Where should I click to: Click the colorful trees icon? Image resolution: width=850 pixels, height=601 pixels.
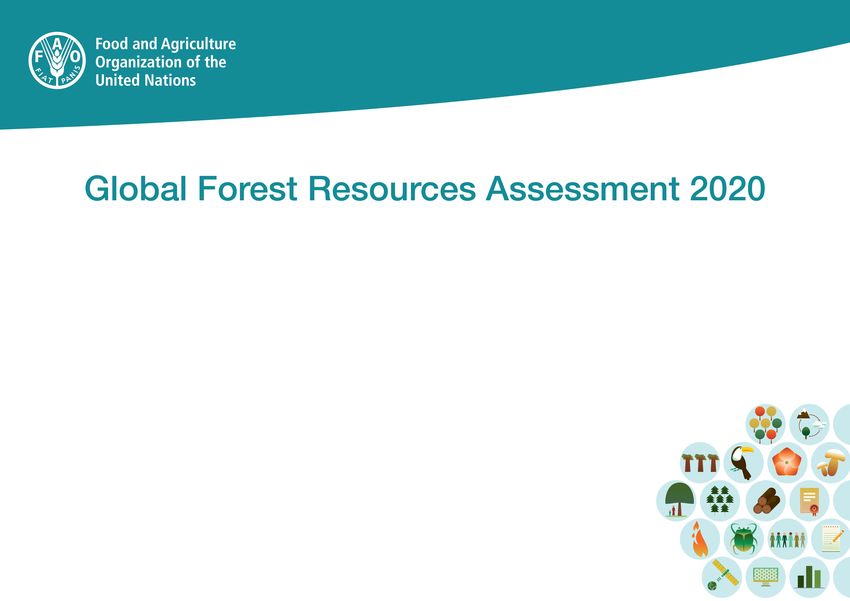pos(765,424)
